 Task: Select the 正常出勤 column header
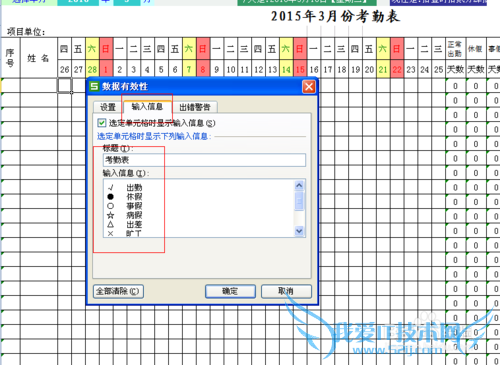(455, 49)
